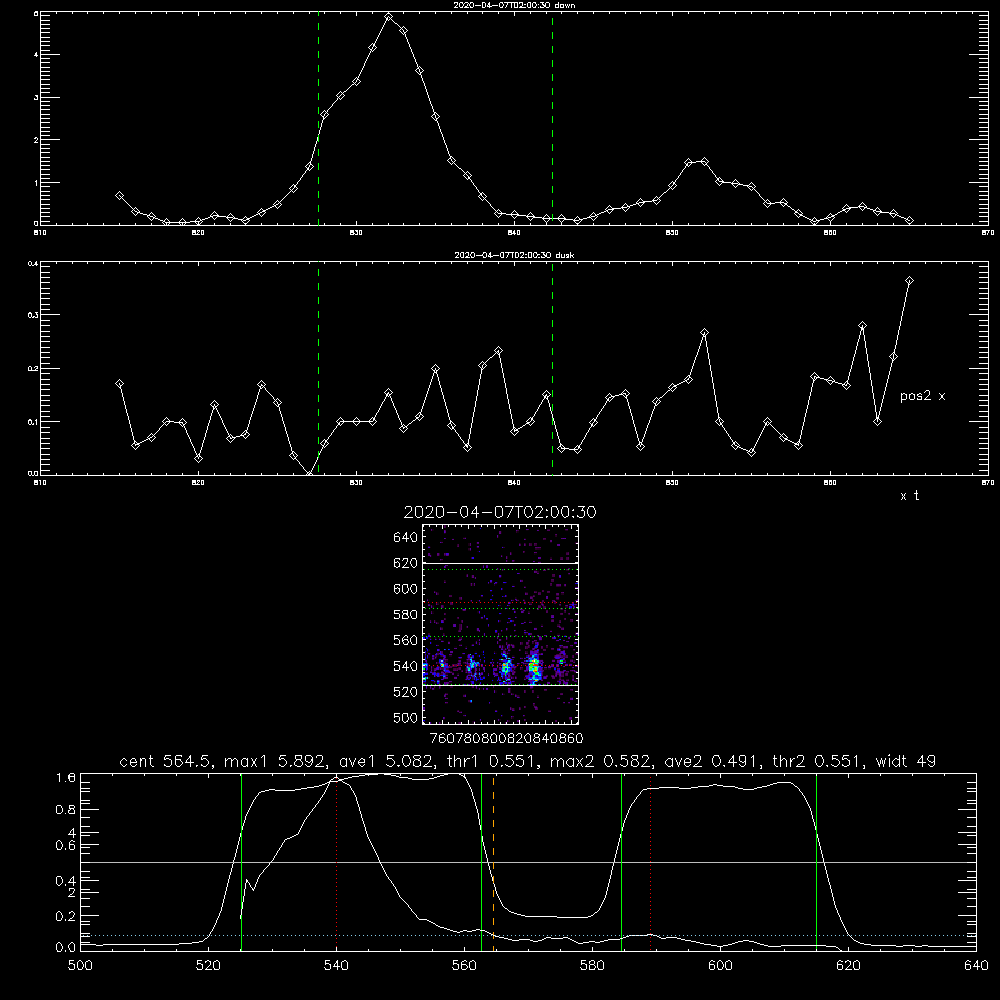Click the '0.3' y-axis label of dusk plot

click(x=33, y=315)
